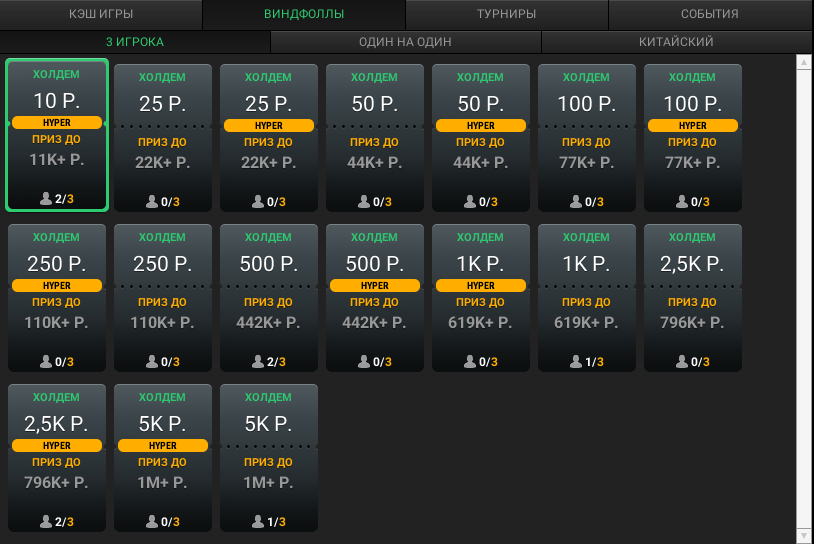Switch to the ТУРНИРЫ tab
The width and height of the screenshot is (814, 544).
pyautogui.click(x=506, y=14)
